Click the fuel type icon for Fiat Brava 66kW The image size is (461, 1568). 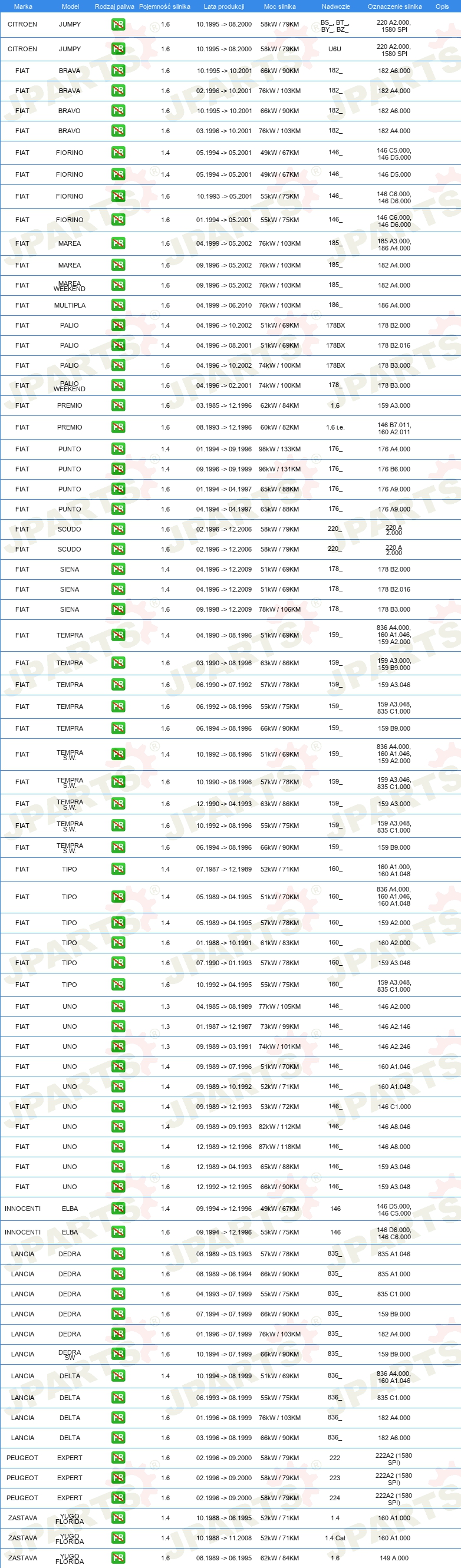pyautogui.click(x=118, y=71)
